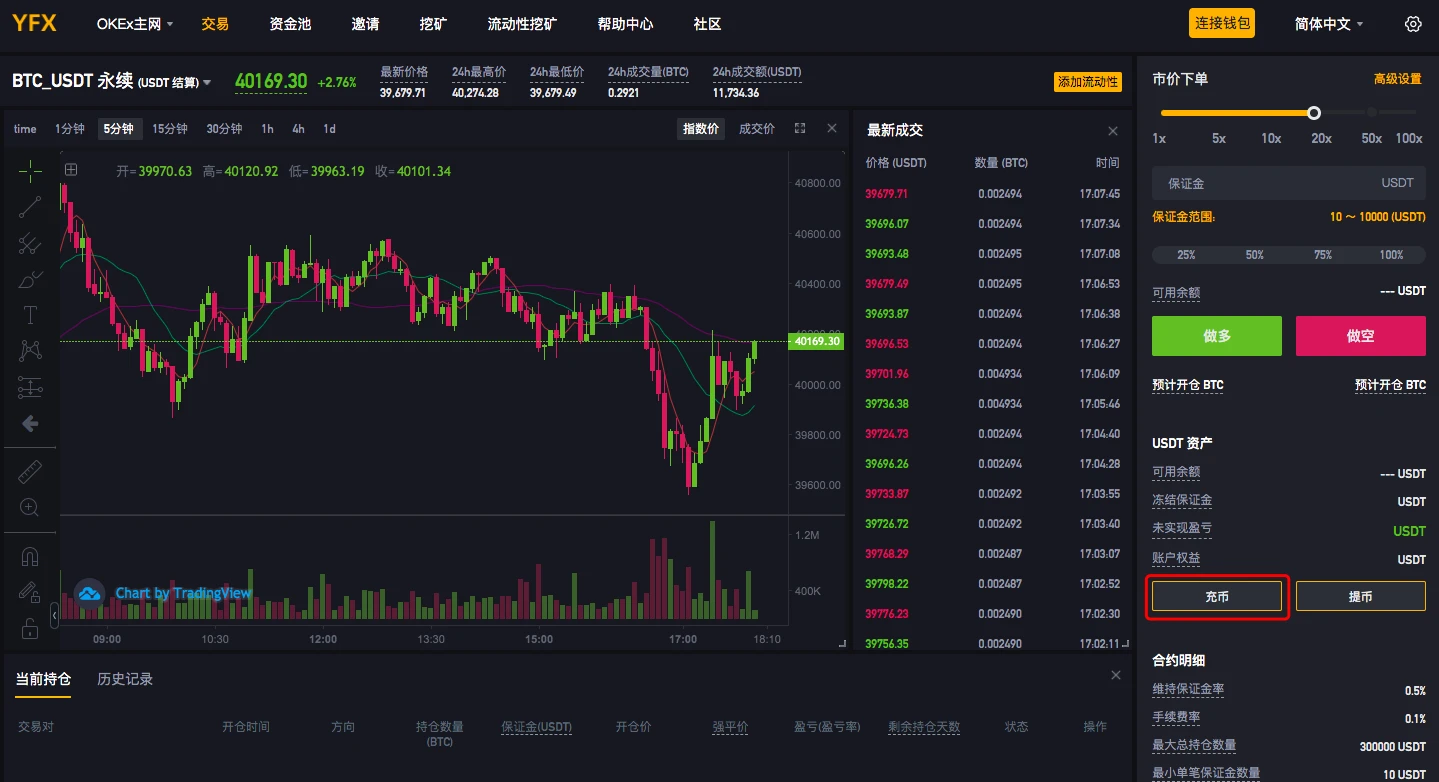
Task: Select the 1h chart interval
Action: click(x=267, y=129)
